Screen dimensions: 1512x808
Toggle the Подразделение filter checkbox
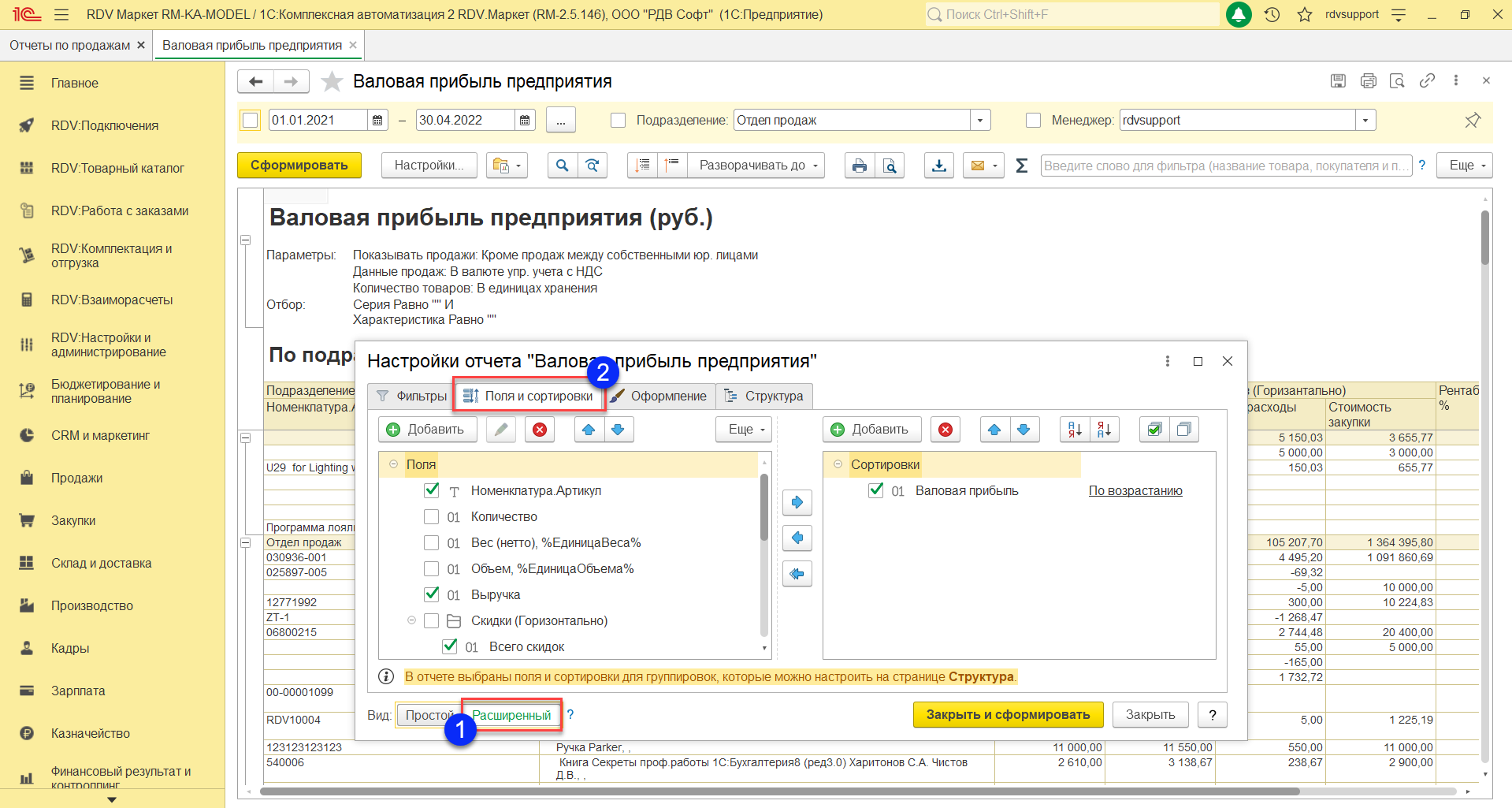[x=619, y=121]
